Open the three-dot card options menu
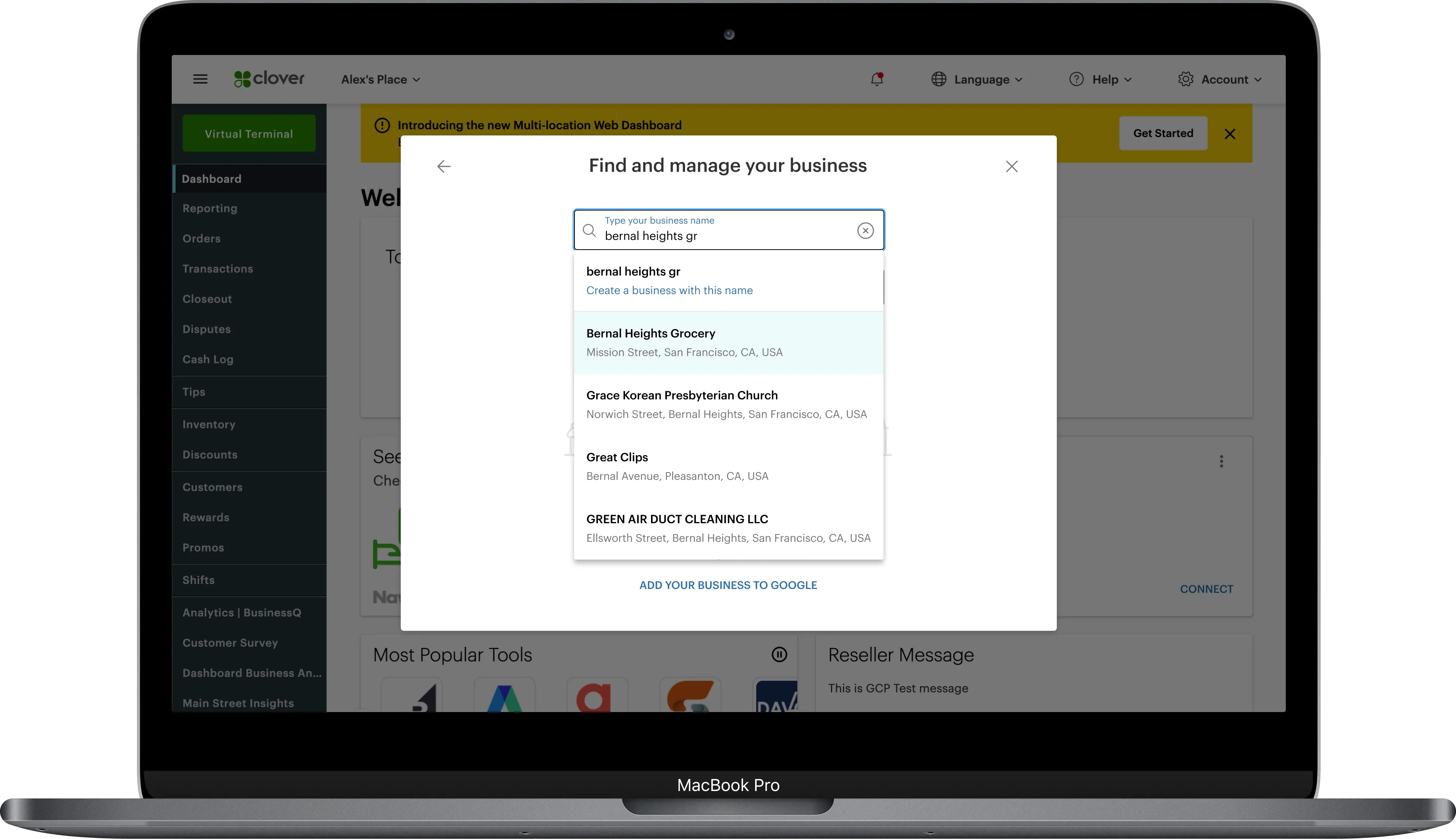The height and width of the screenshot is (839, 1456). coord(1221,461)
